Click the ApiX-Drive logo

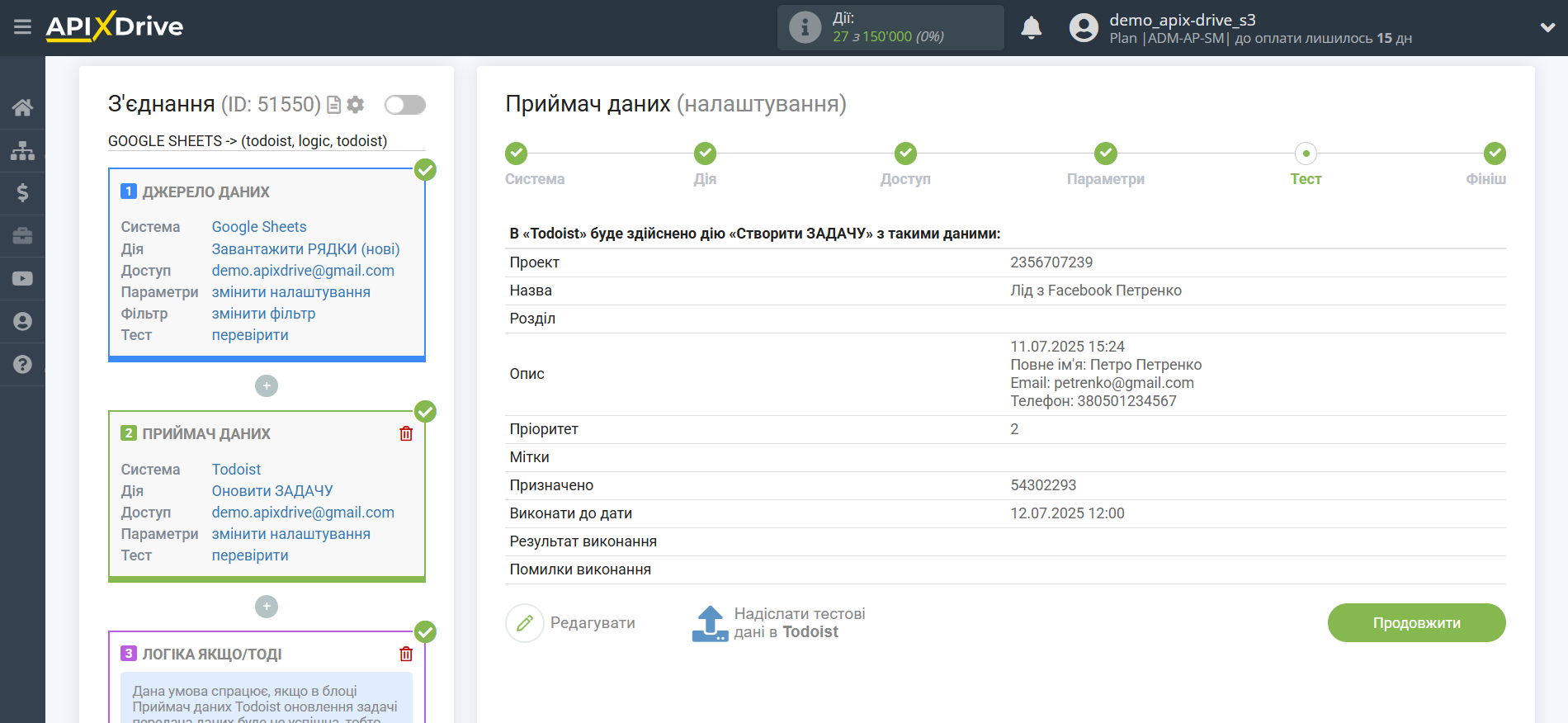(115, 26)
